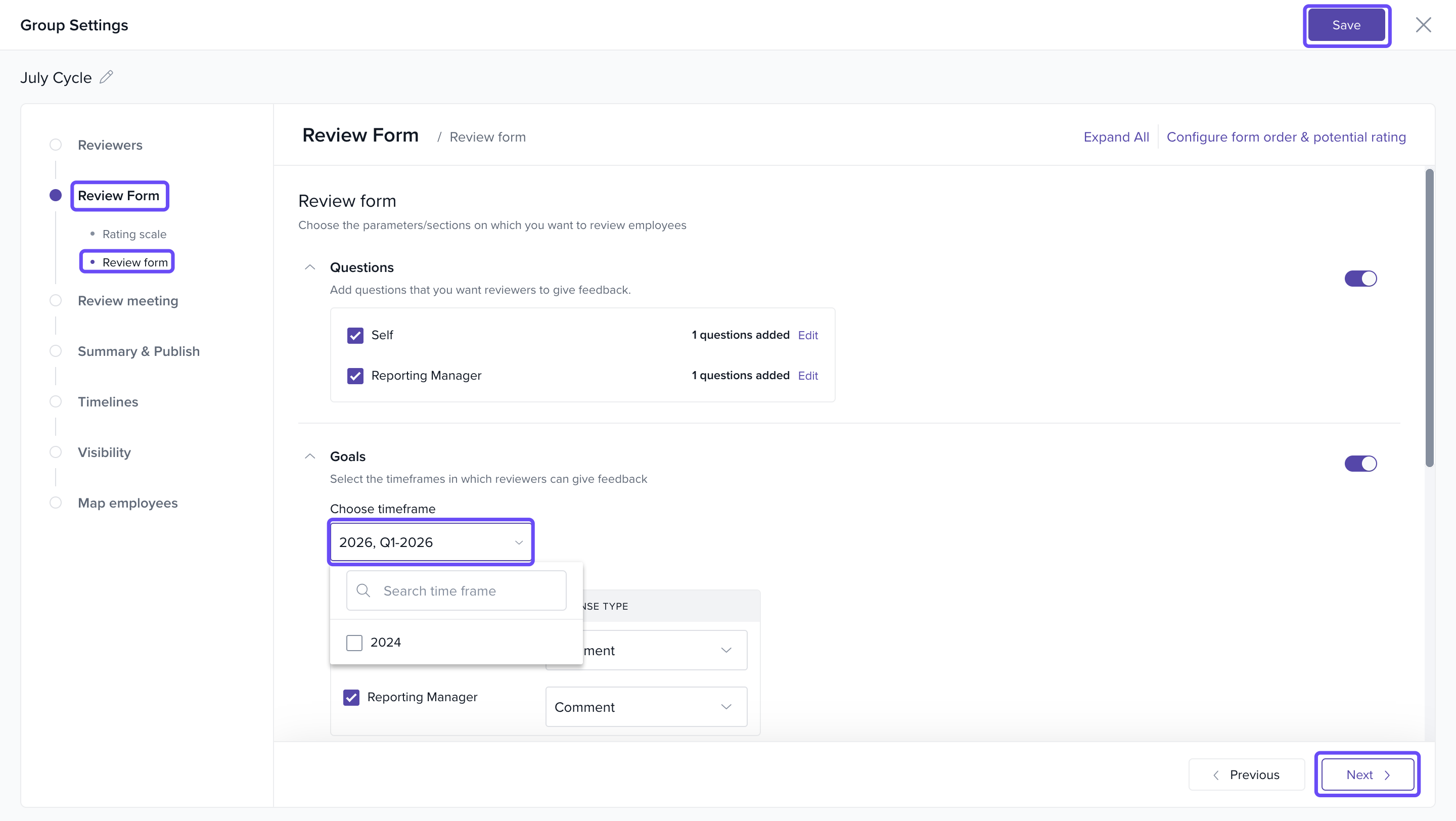Click the pencil icon next to July Cycle
1456x821 pixels.
click(x=106, y=77)
